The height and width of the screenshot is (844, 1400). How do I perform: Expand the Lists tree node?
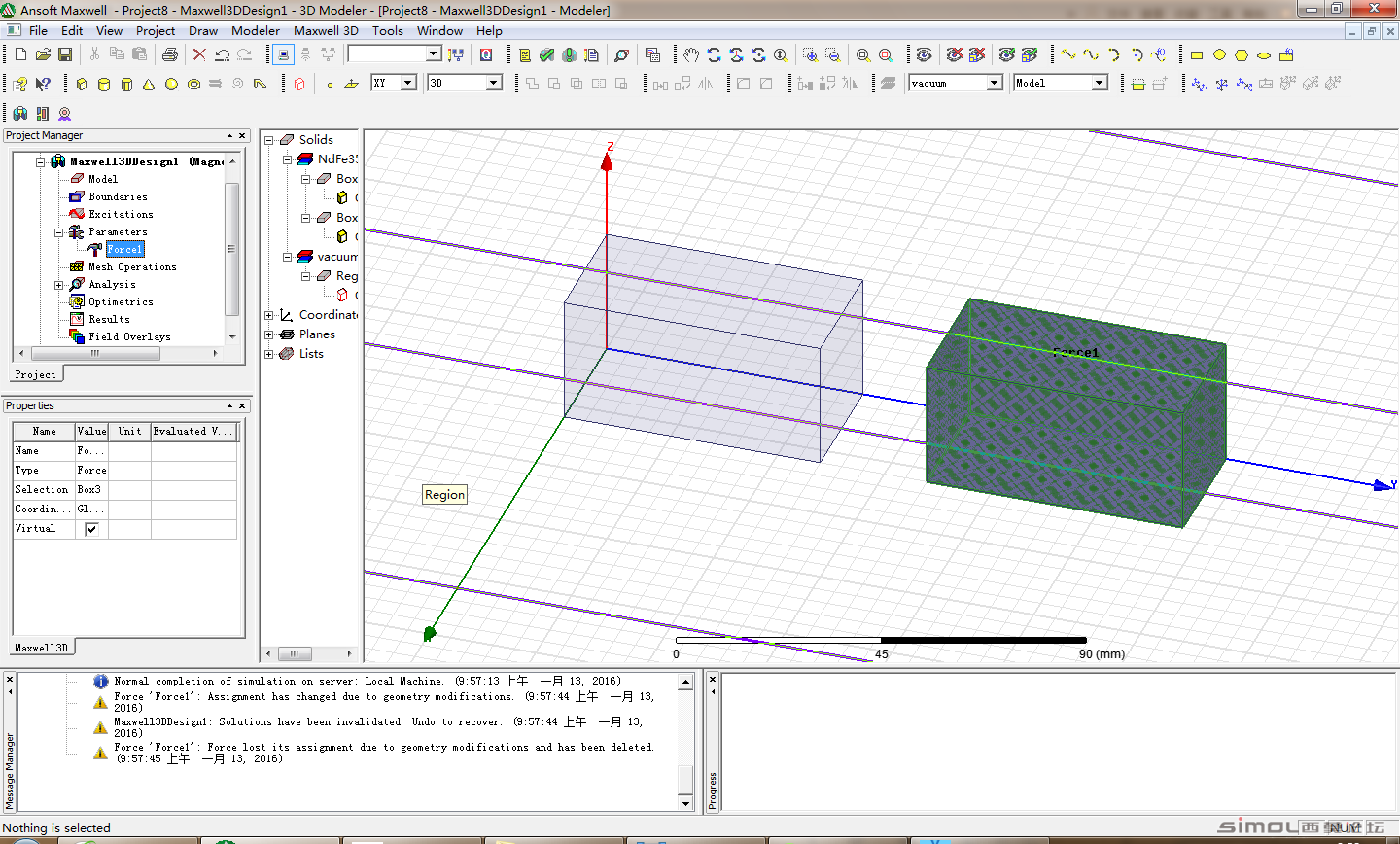(x=269, y=354)
